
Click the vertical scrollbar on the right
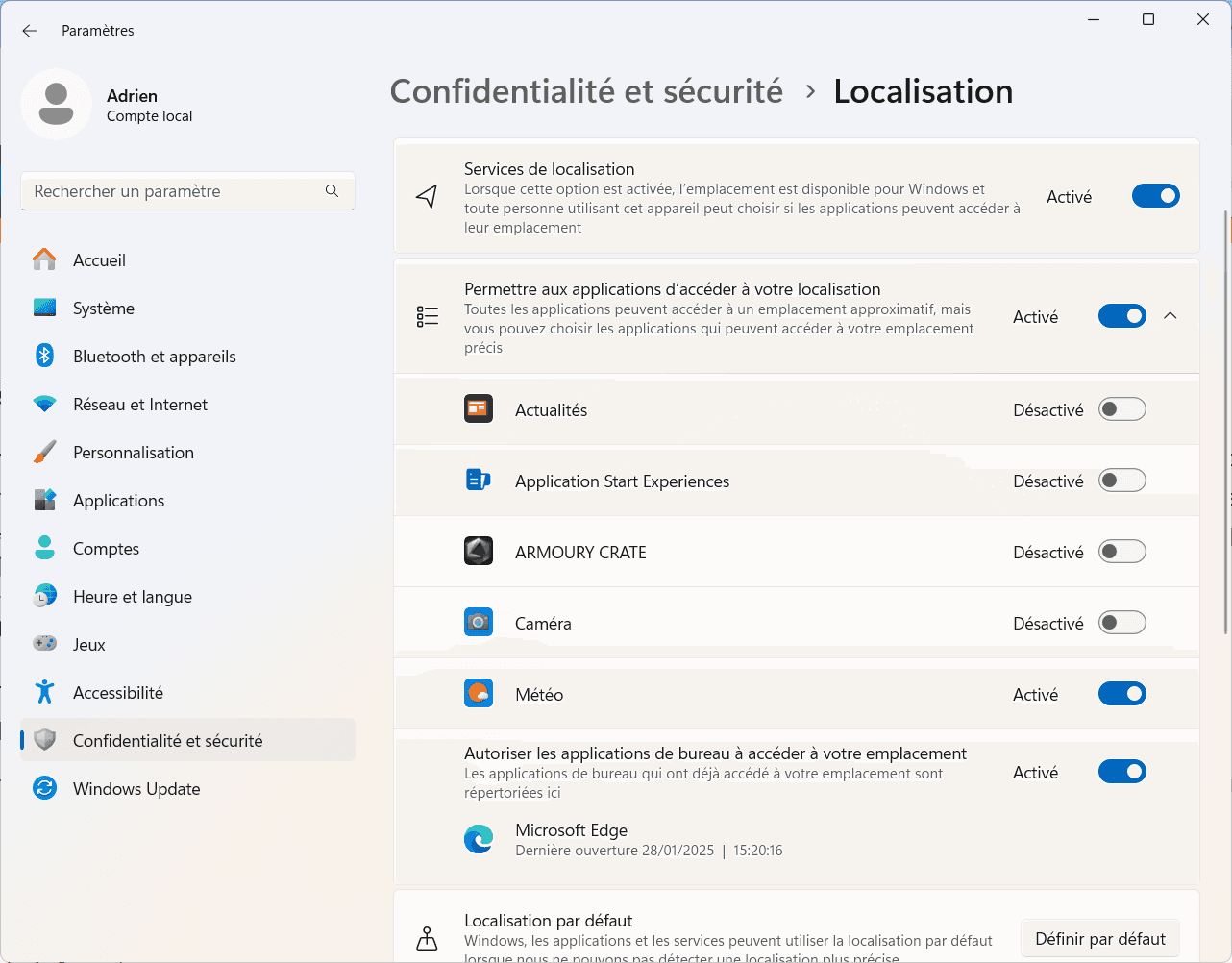pyautogui.click(x=1225, y=422)
